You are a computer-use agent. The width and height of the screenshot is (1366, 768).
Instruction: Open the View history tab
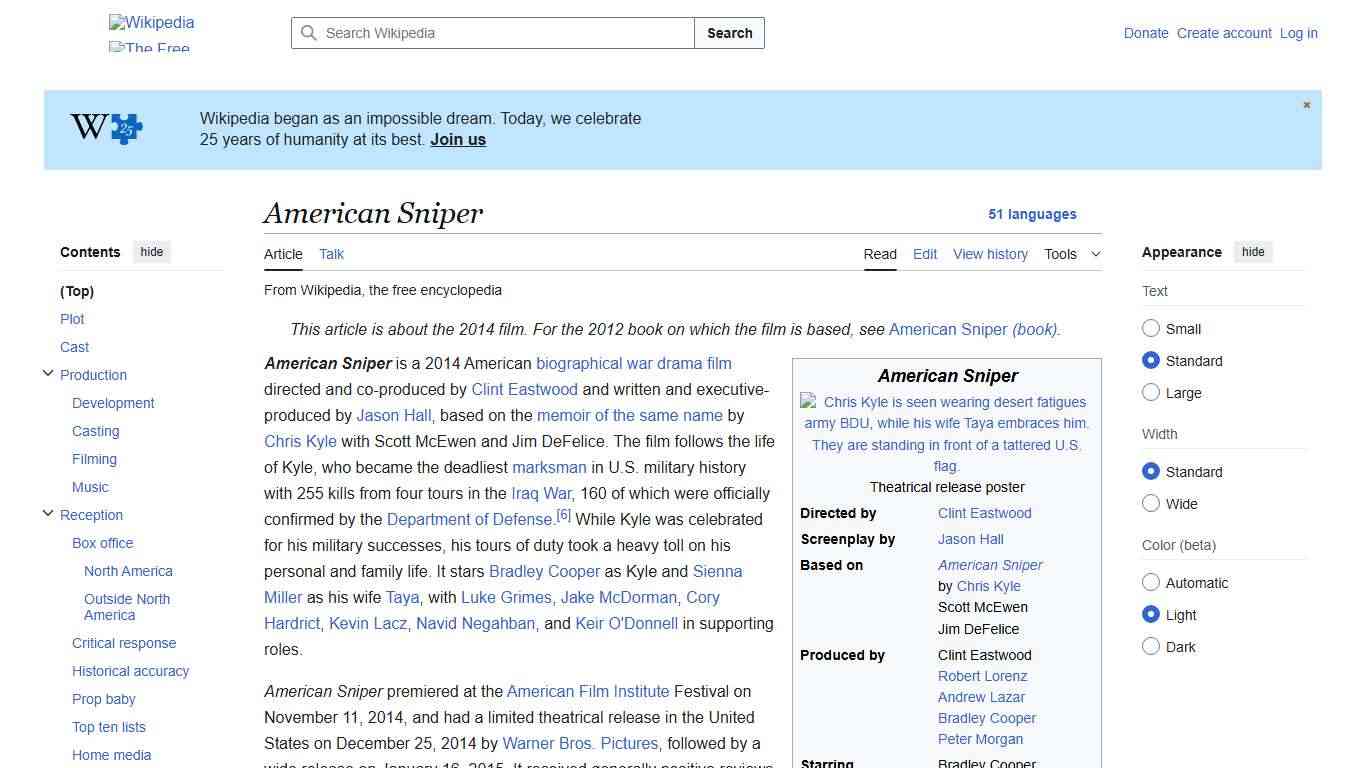pos(990,254)
